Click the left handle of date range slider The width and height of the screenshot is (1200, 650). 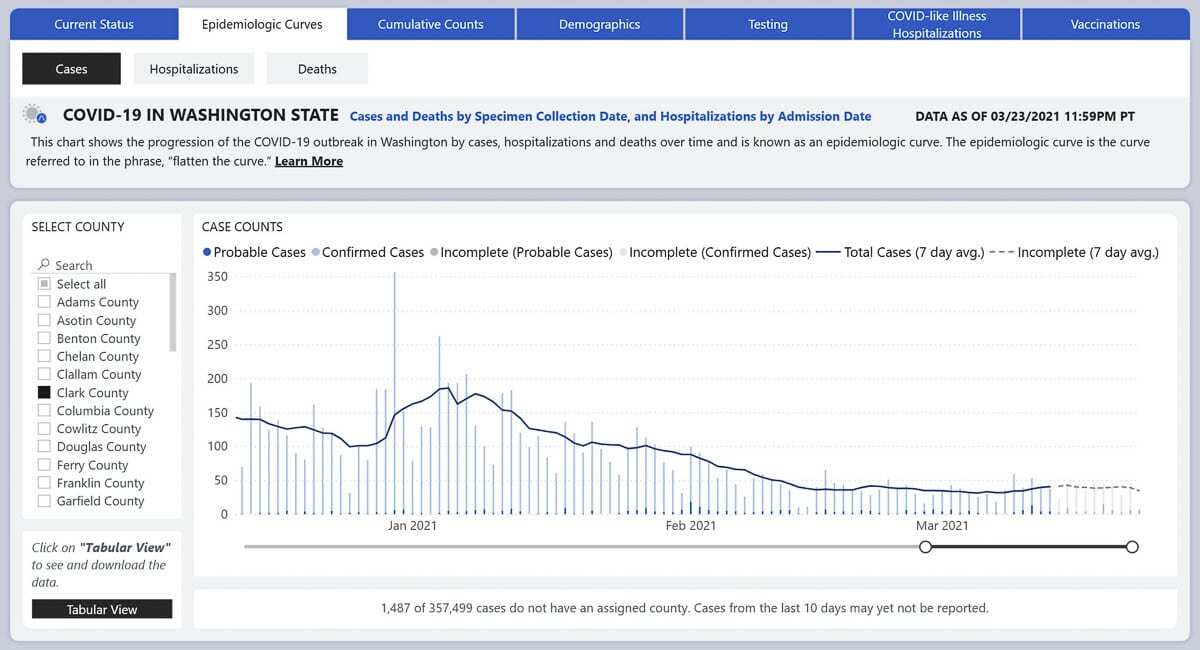tap(925, 546)
